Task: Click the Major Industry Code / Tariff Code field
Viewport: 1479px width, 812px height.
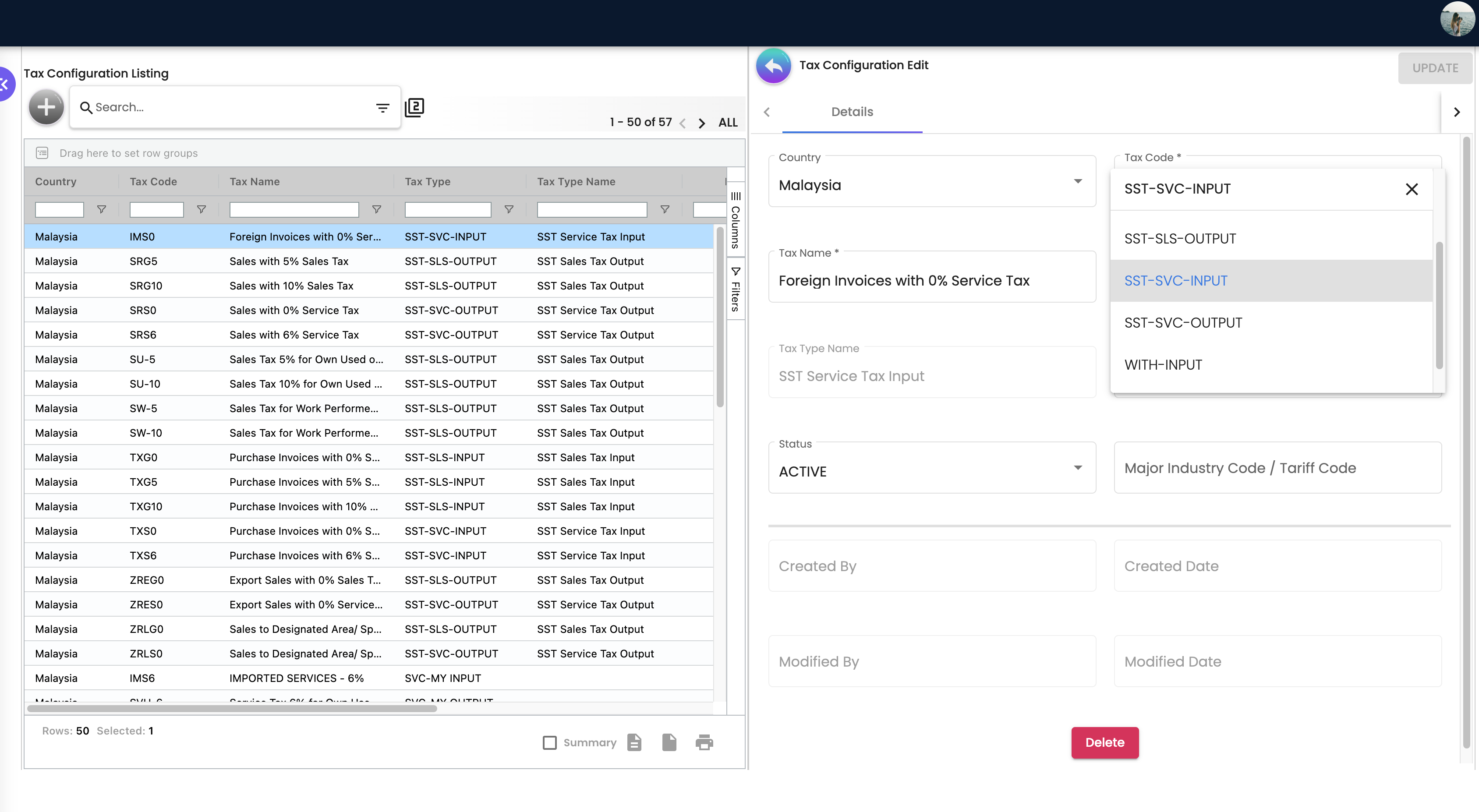Action: click(1277, 468)
